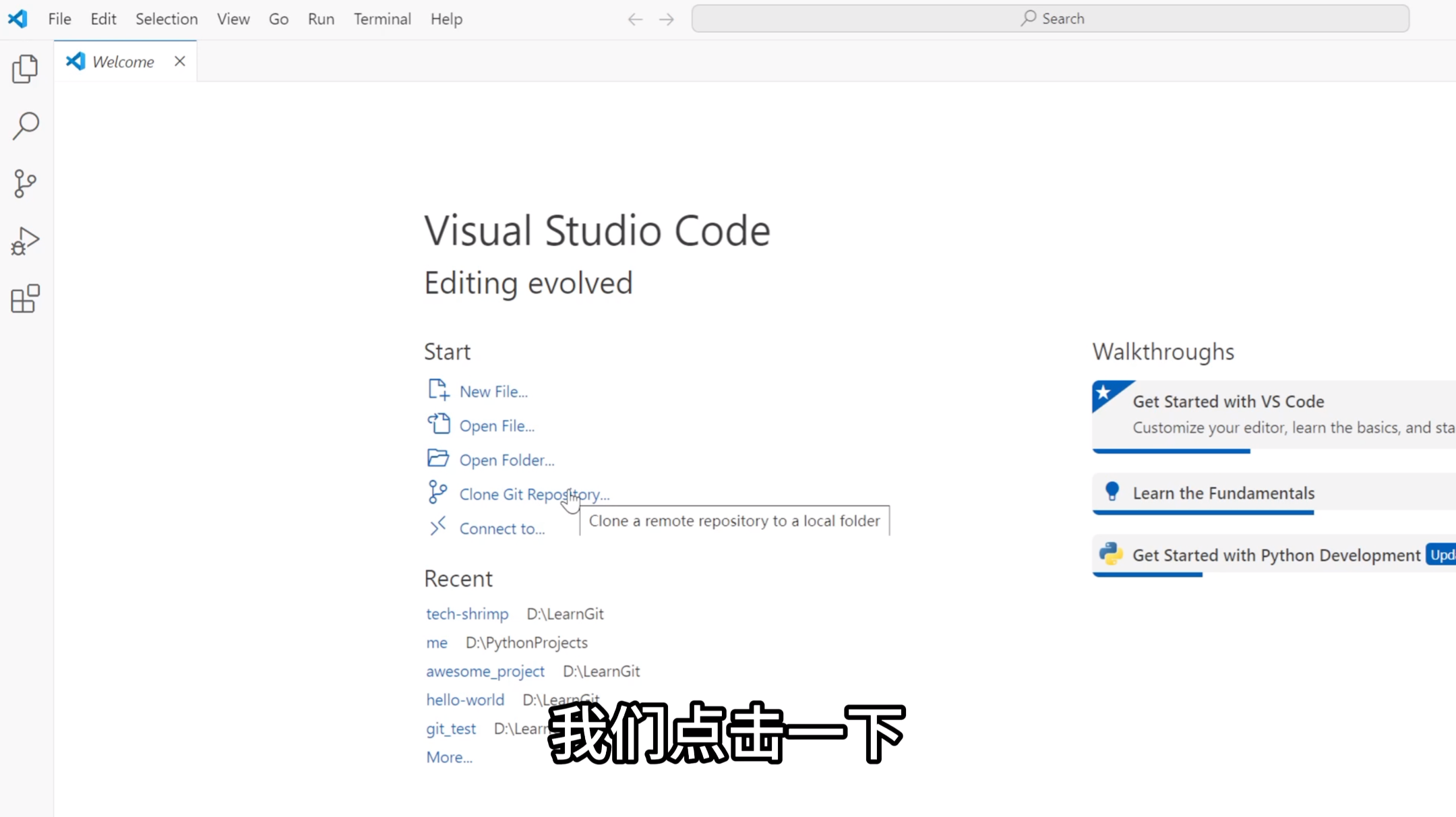Open the Extensions view icon

[25, 299]
